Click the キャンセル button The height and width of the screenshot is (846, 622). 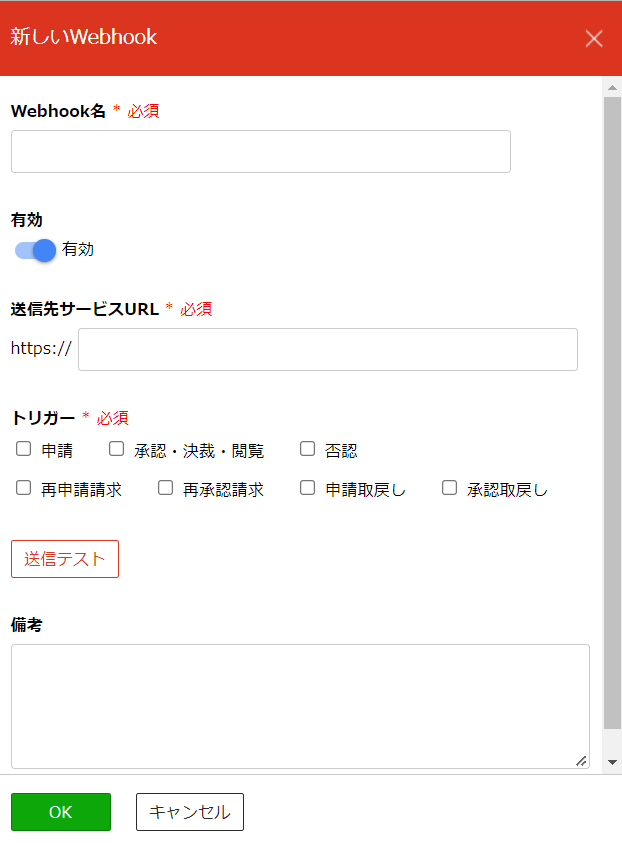pos(190,812)
